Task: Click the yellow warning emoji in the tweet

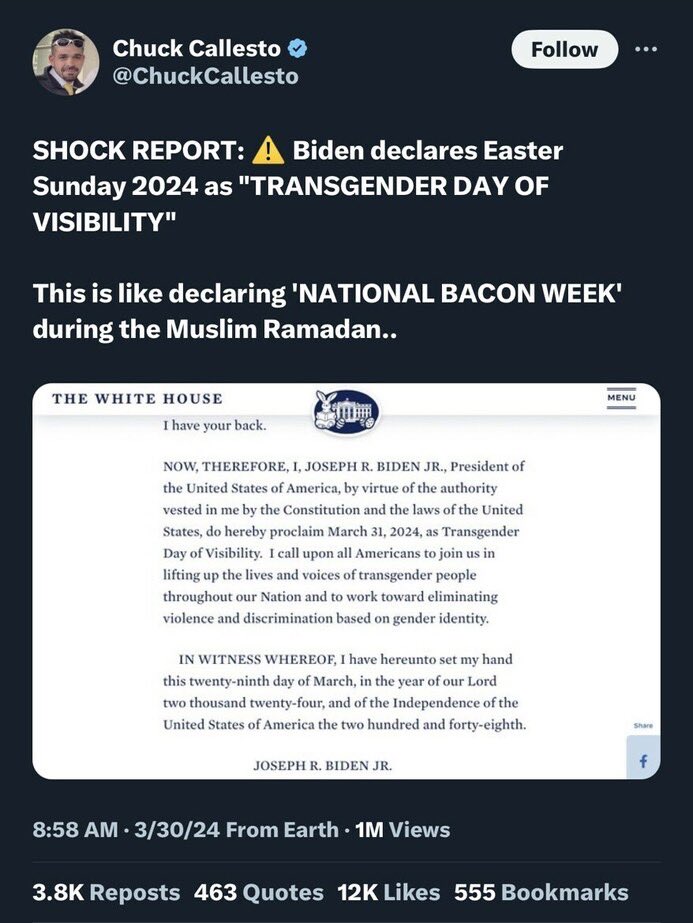Action: [268, 151]
